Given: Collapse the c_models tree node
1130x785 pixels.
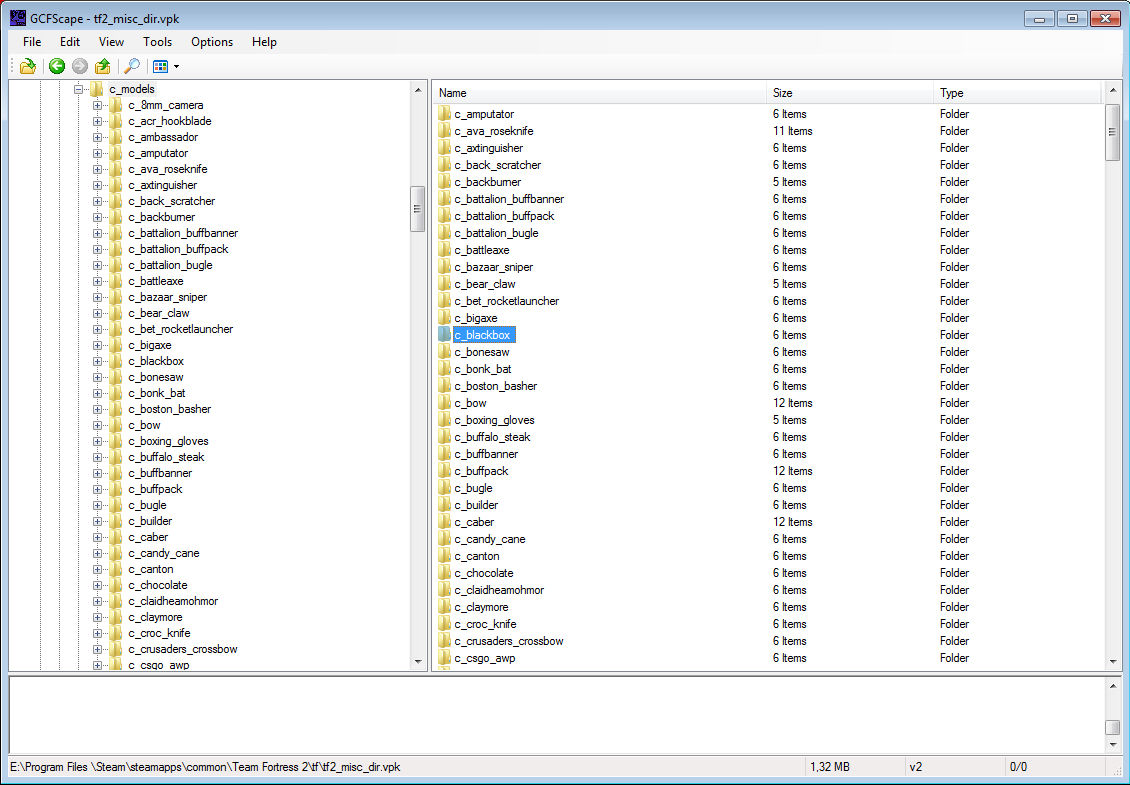Looking at the screenshot, I should coord(79,89).
